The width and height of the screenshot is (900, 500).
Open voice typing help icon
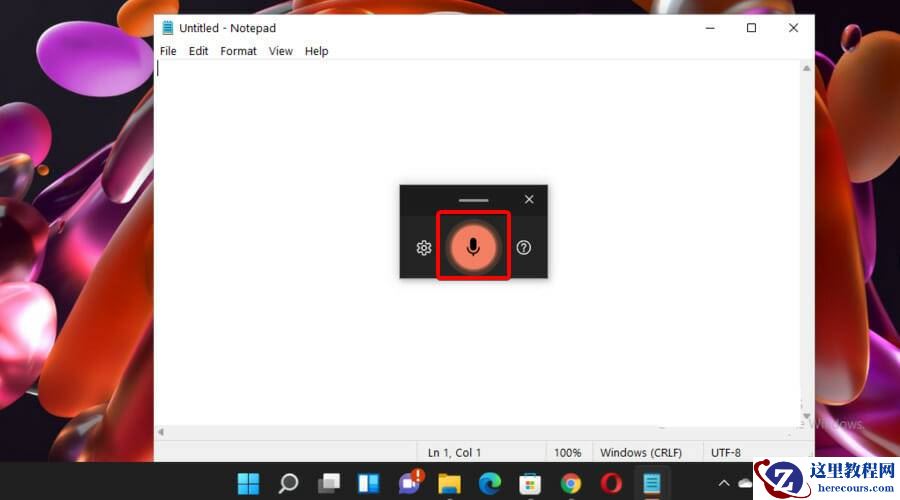click(x=523, y=247)
